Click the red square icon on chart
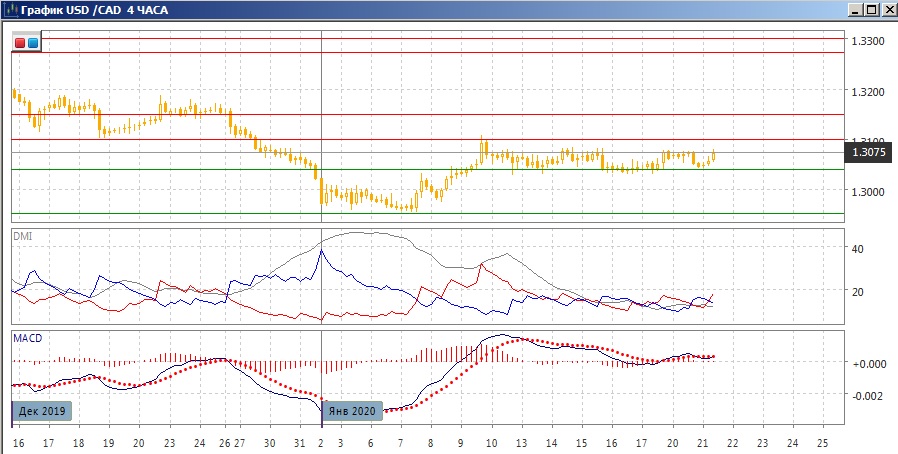 20,43
